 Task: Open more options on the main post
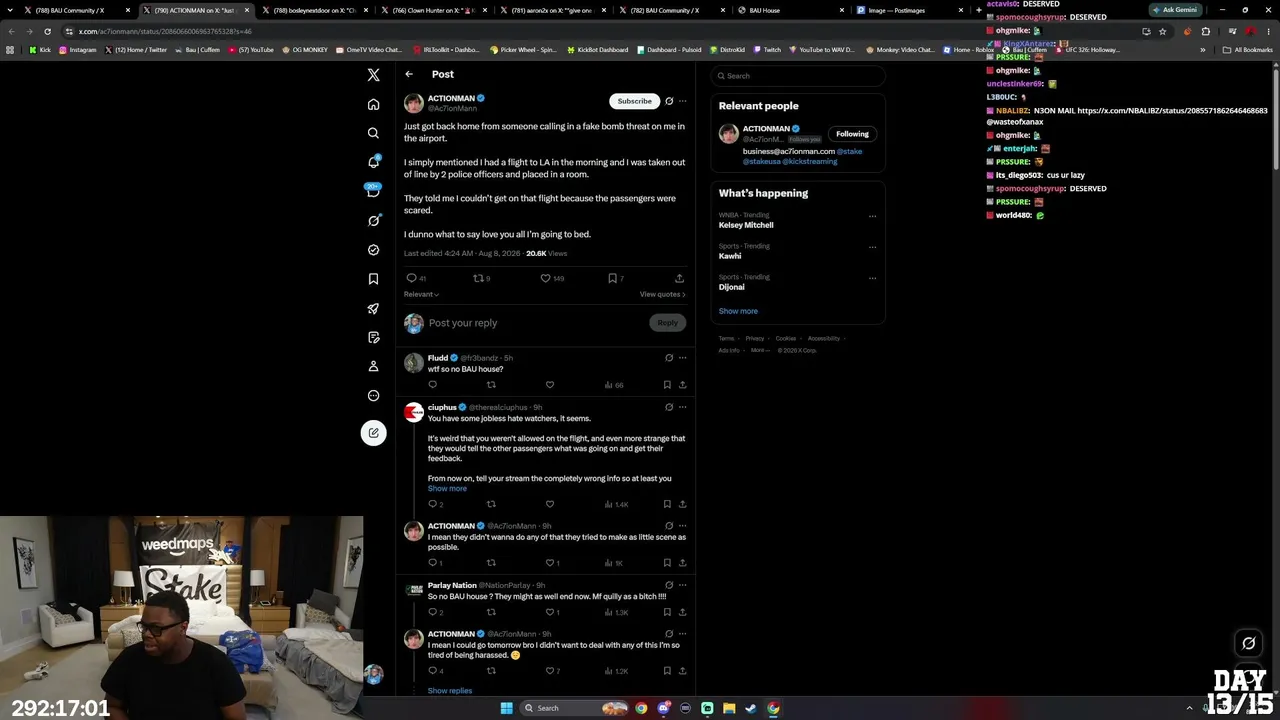[x=683, y=101]
